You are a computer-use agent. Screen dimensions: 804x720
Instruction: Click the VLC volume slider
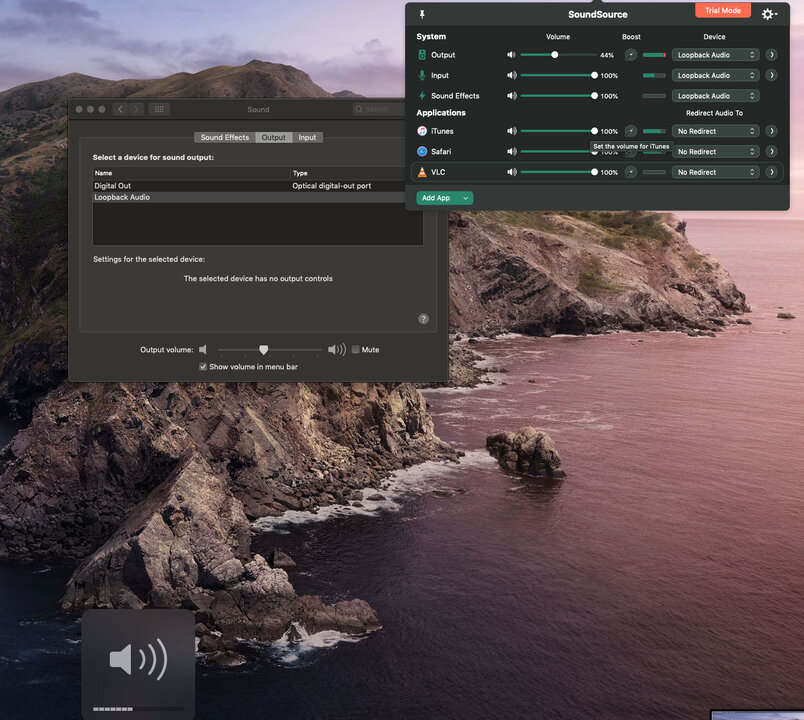pos(558,172)
